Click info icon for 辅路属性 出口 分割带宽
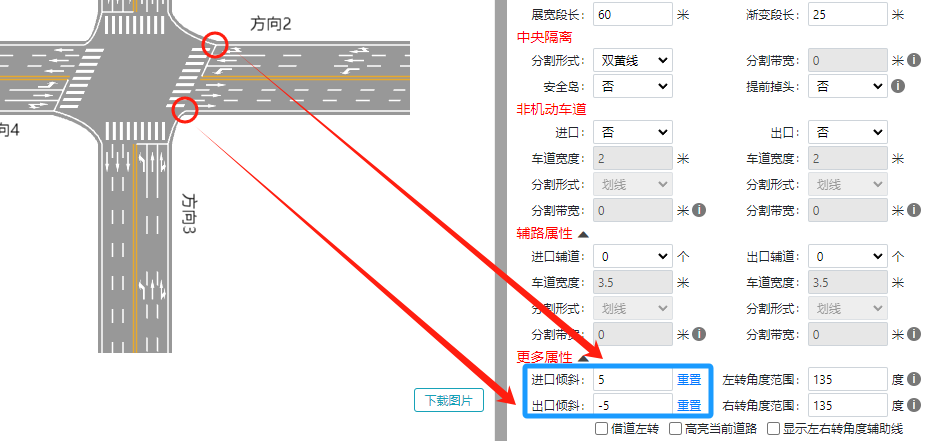 pos(913,333)
